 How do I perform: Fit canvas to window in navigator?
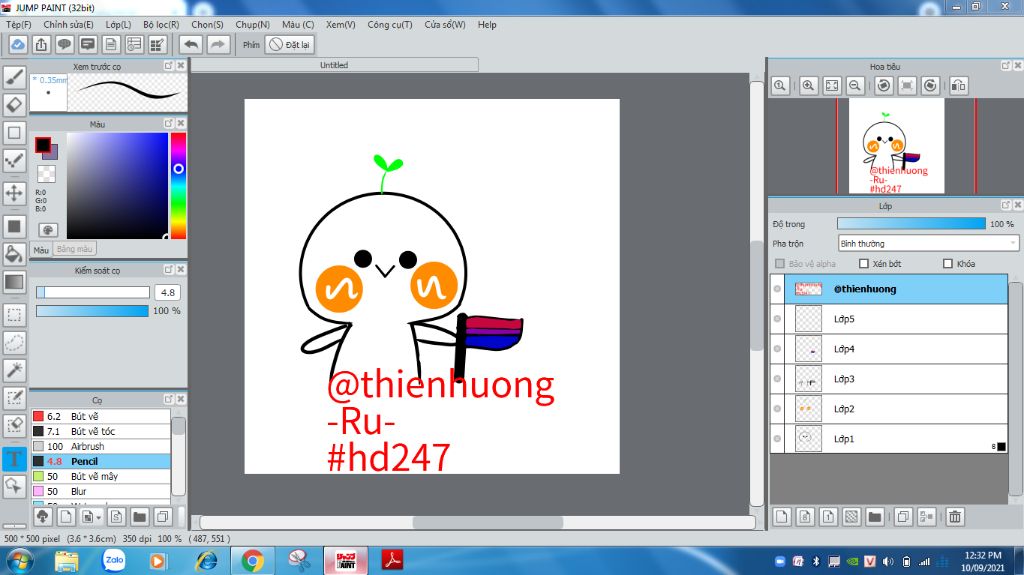pyautogui.click(x=832, y=86)
